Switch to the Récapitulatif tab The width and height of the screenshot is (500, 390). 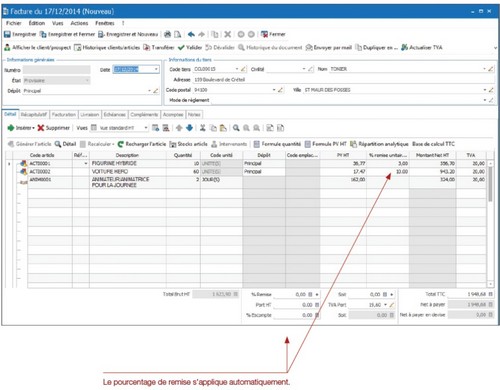point(34,115)
